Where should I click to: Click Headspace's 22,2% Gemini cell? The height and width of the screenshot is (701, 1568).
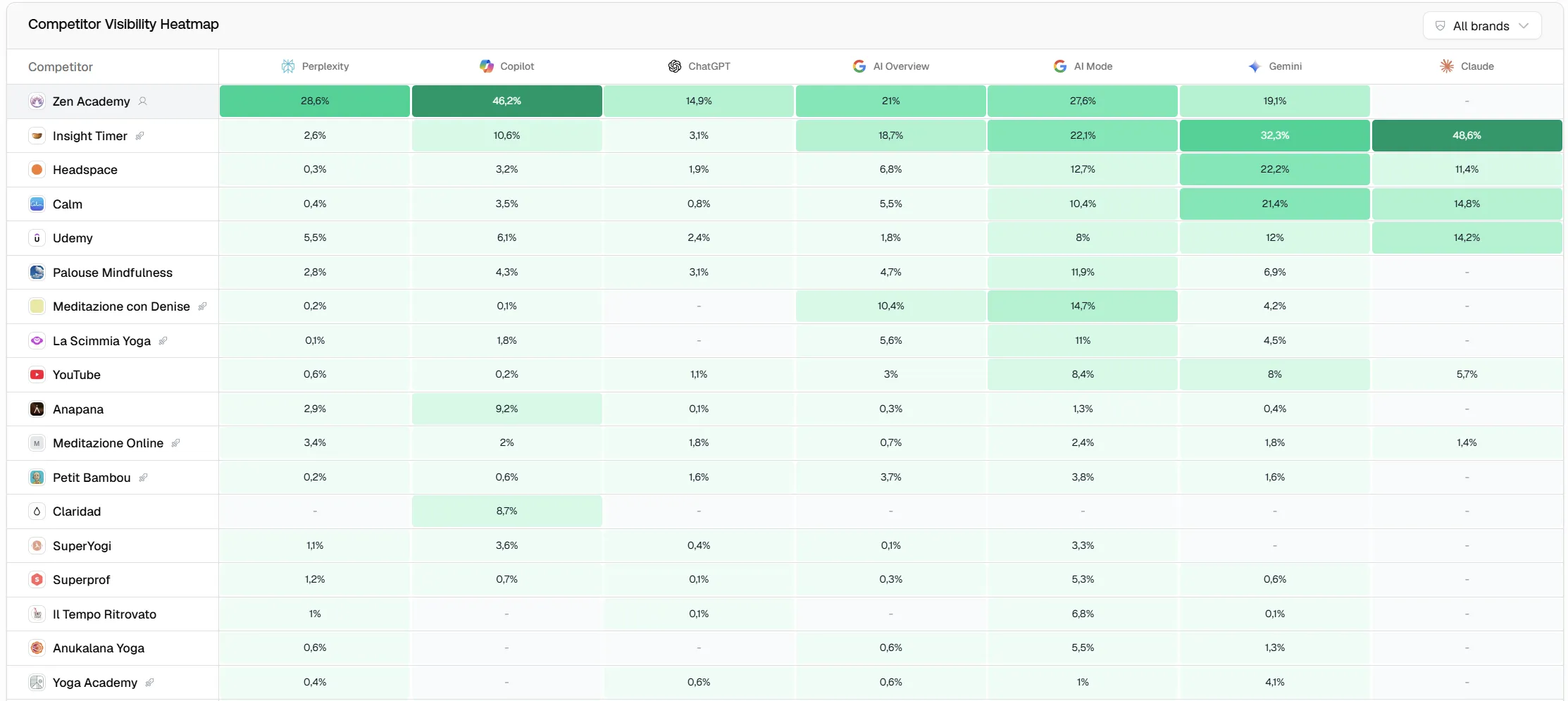coord(1275,169)
